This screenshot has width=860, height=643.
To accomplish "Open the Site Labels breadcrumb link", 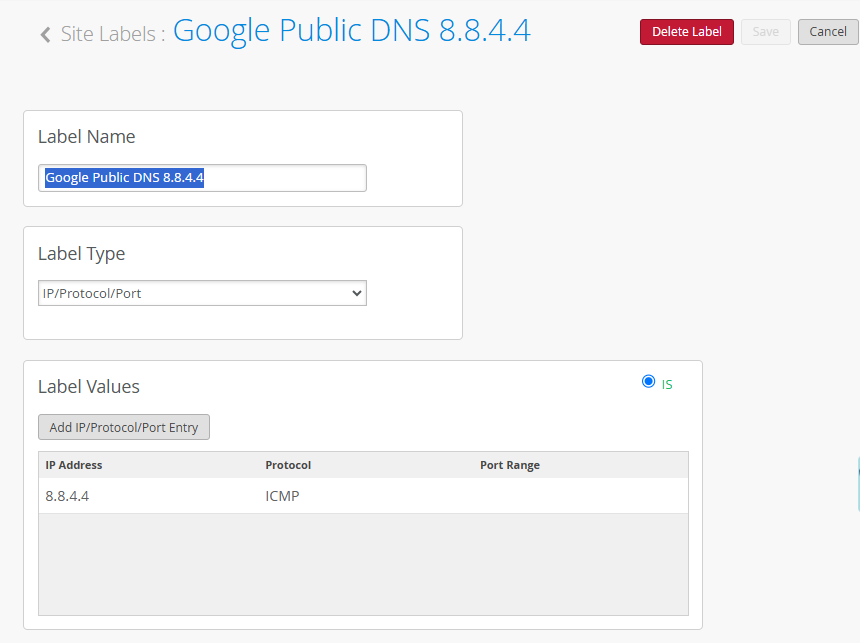I will [x=109, y=34].
